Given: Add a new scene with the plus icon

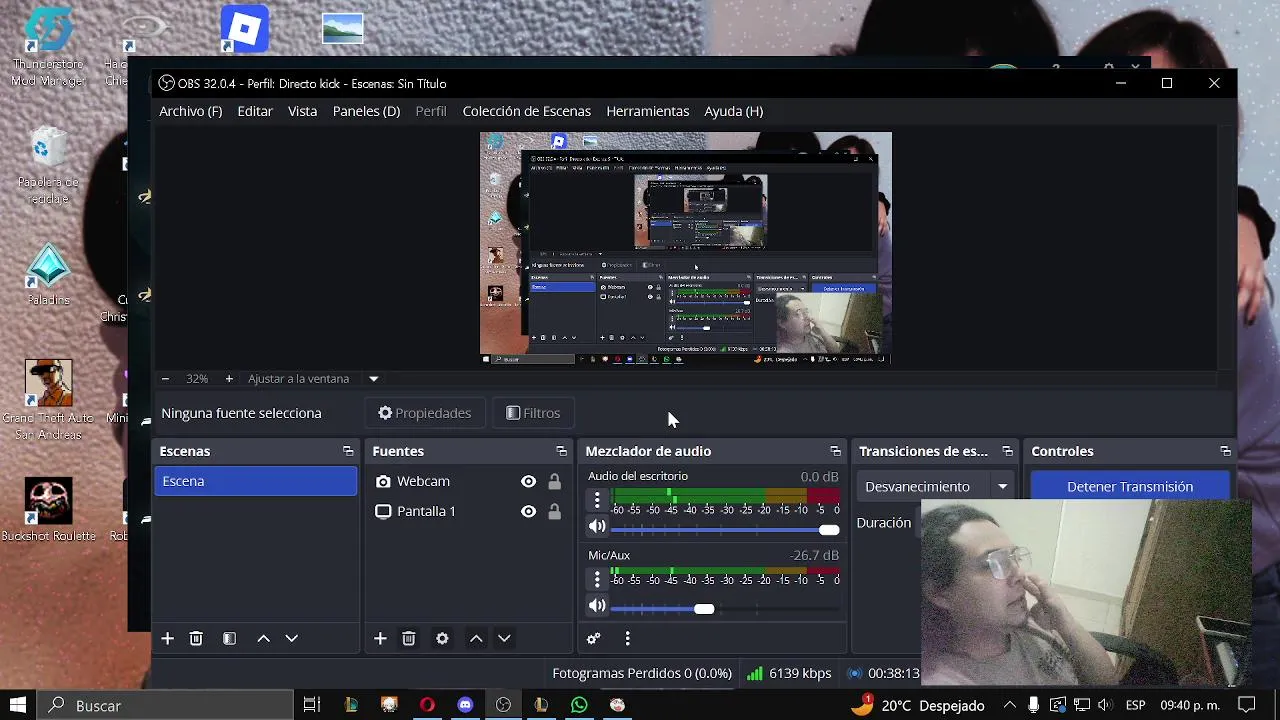Looking at the screenshot, I should coord(167,638).
